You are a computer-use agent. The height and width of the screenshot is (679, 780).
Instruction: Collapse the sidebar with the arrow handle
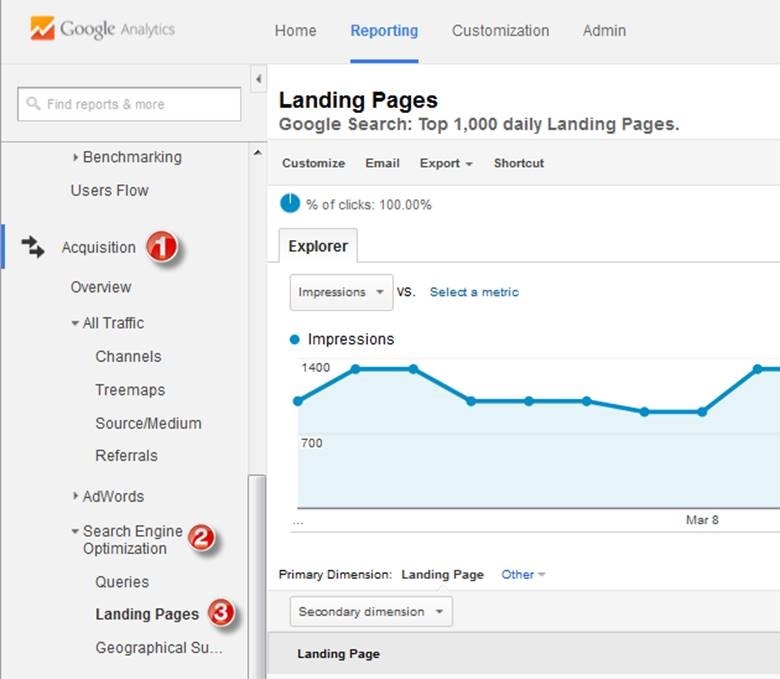pos(258,79)
